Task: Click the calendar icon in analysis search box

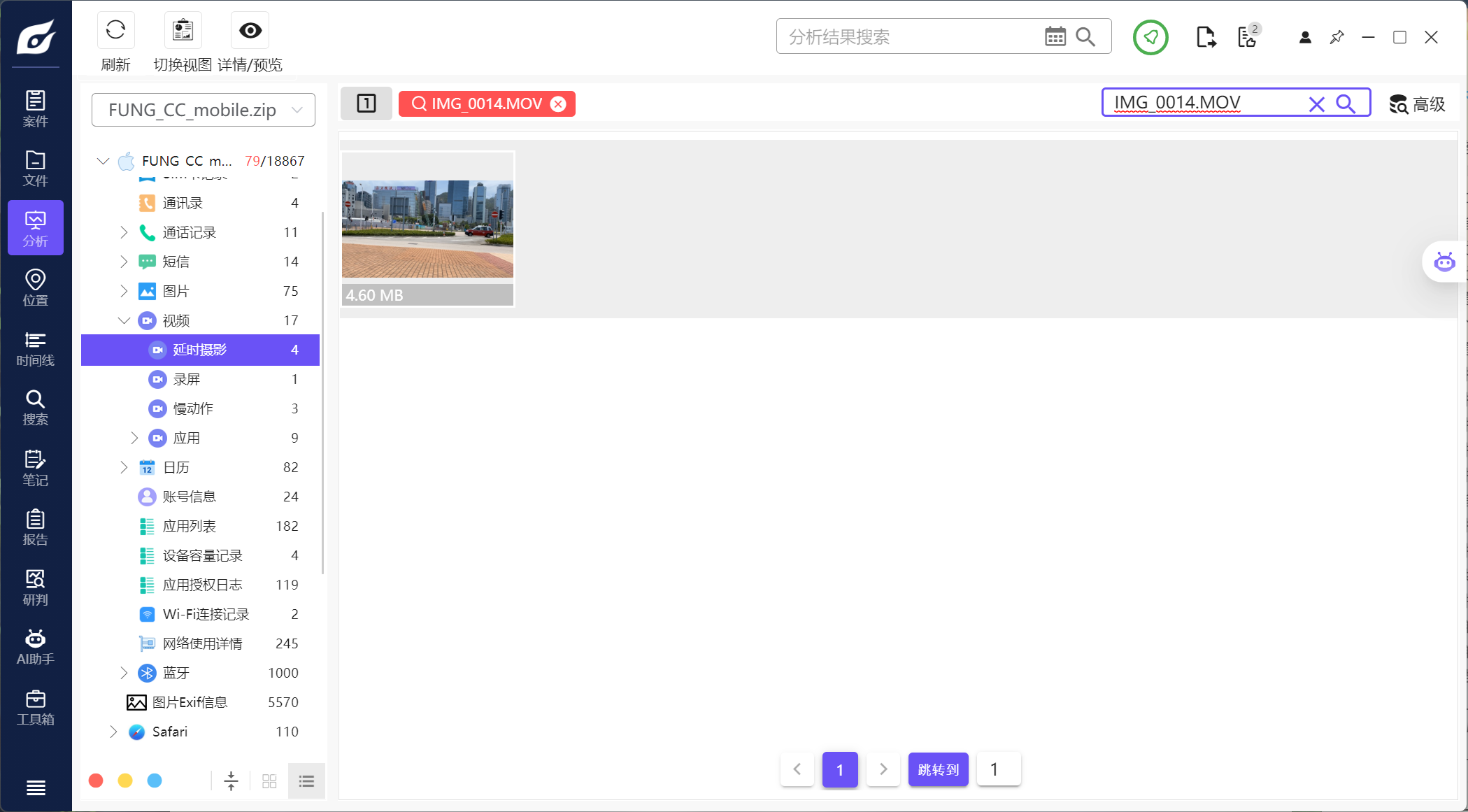Action: point(1055,36)
